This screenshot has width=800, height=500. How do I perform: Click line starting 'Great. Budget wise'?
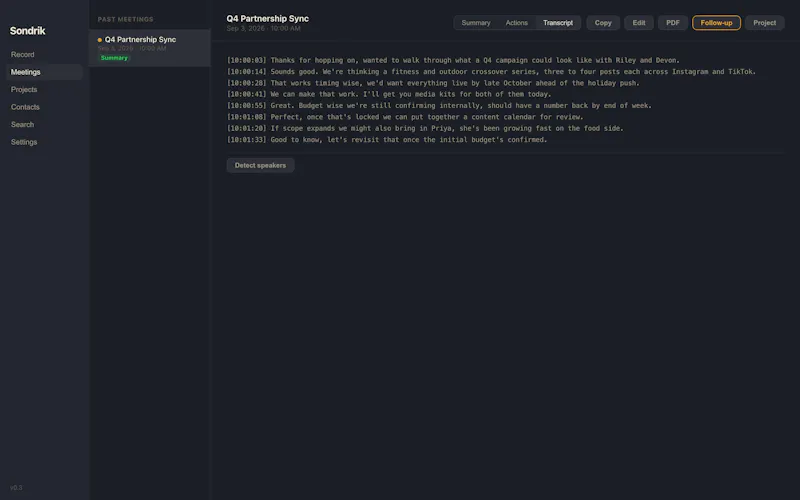439,106
